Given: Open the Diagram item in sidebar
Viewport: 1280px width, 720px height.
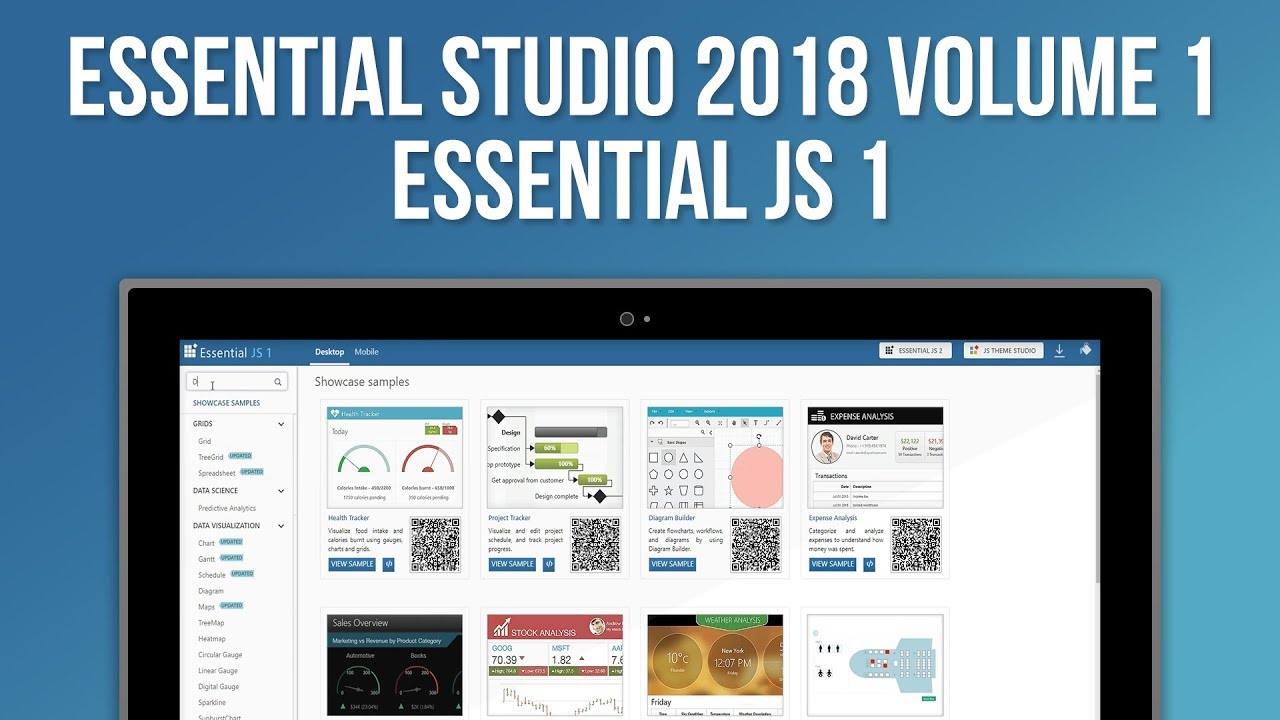Looking at the screenshot, I should [210, 591].
